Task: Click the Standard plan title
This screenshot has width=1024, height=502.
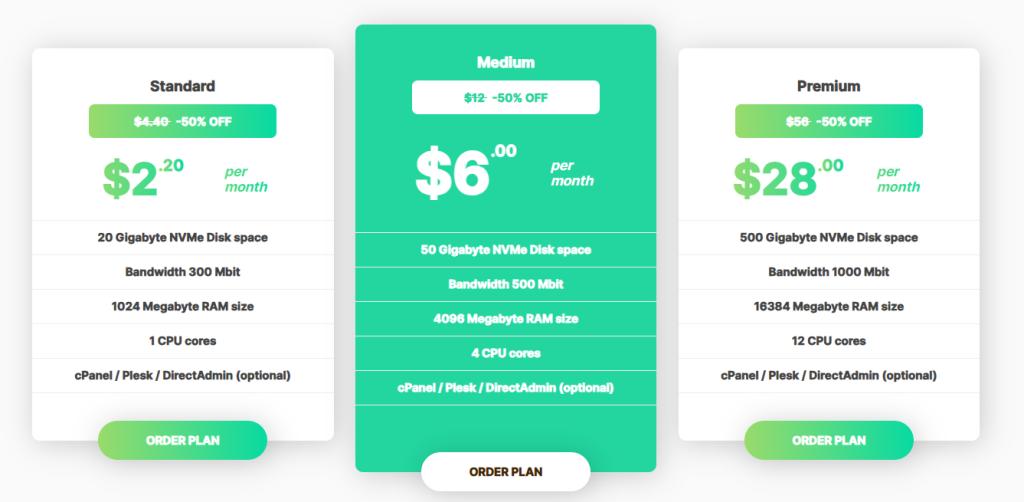Action: click(182, 86)
